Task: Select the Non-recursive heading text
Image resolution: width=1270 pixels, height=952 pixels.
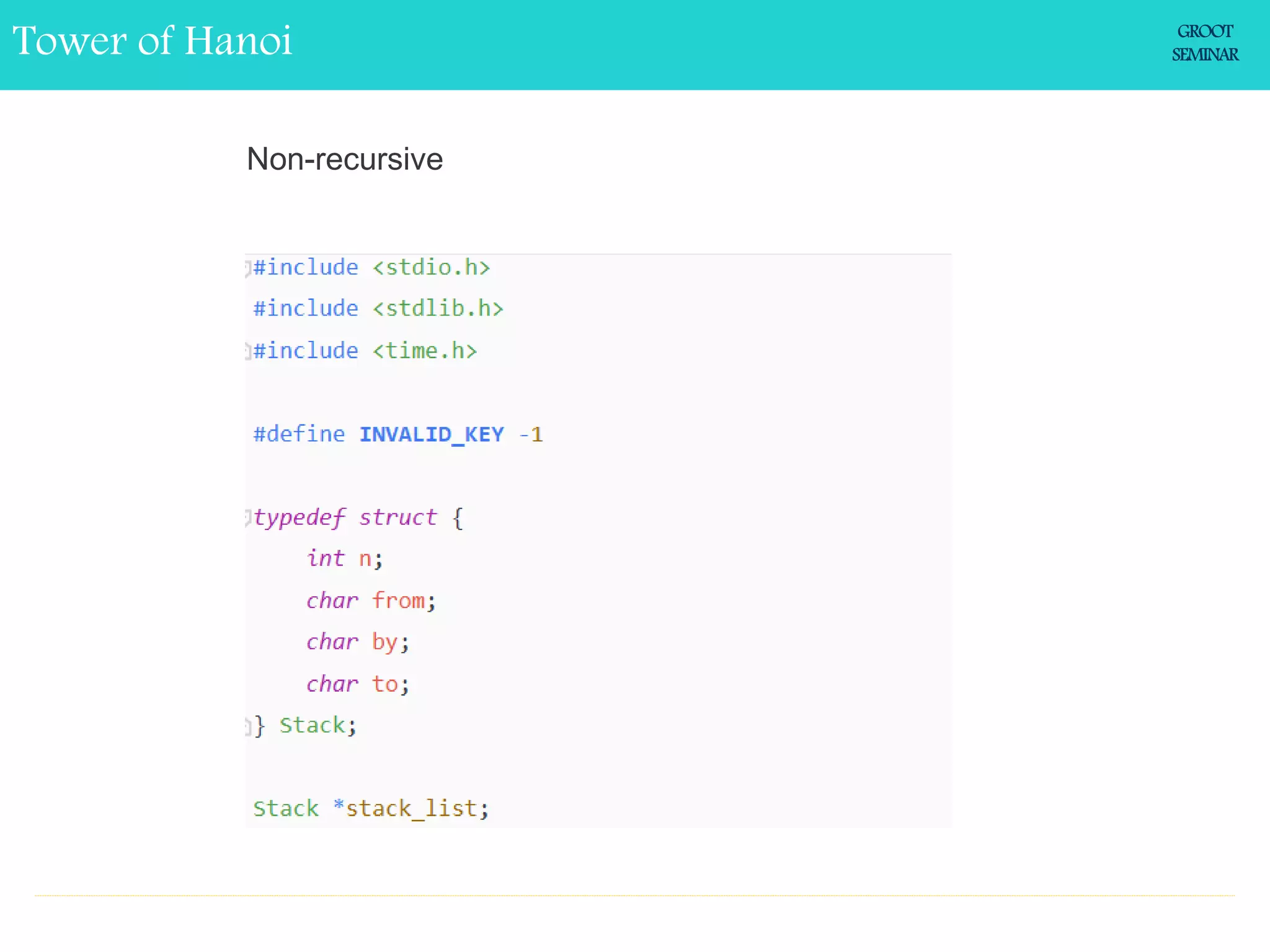Action: click(345, 159)
